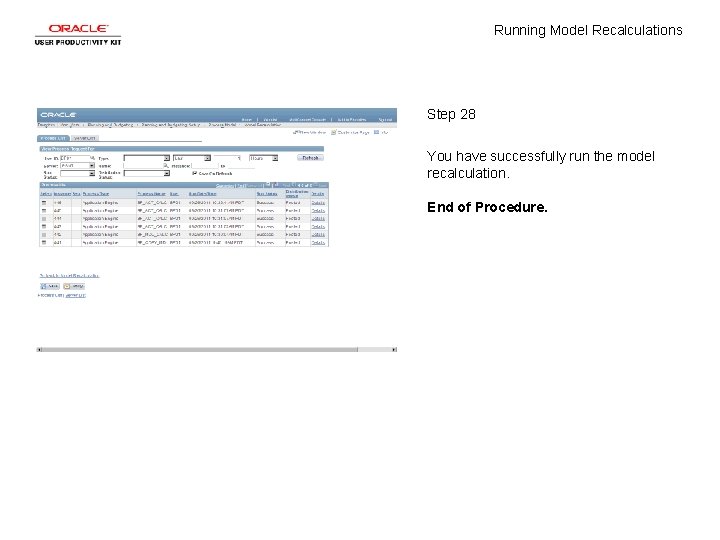Click the Instance from input field
The width and height of the screenshot is (720, 540).
[x=205, y=166]
